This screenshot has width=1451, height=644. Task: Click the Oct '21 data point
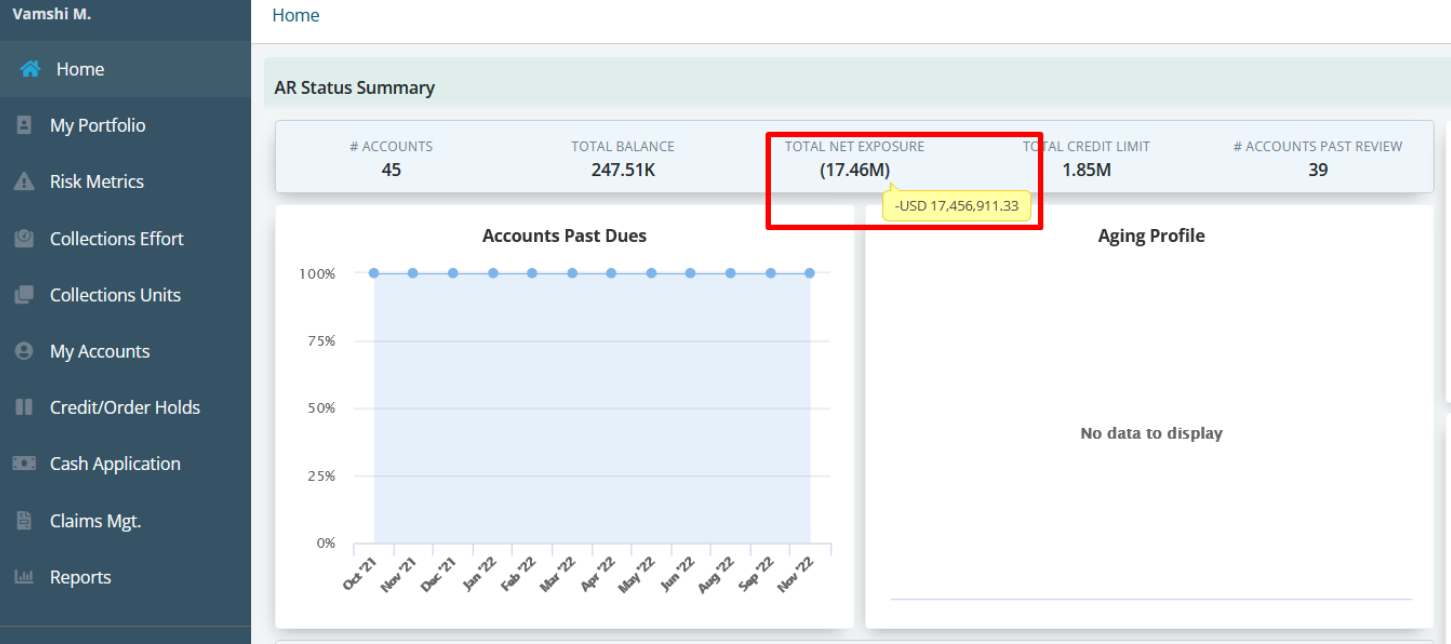[x=374, y=273]
